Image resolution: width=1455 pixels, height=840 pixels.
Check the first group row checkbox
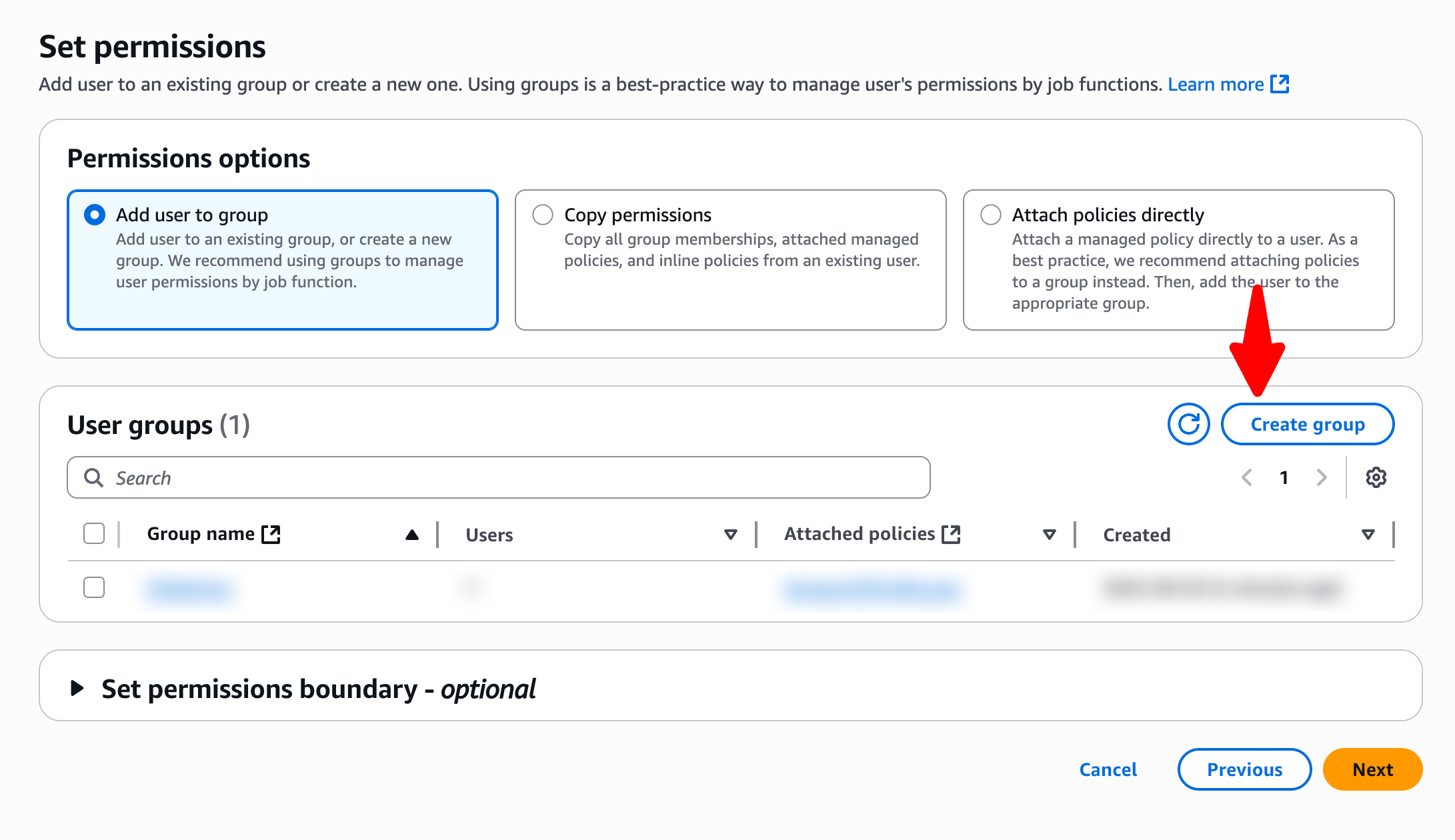point(94,587)
